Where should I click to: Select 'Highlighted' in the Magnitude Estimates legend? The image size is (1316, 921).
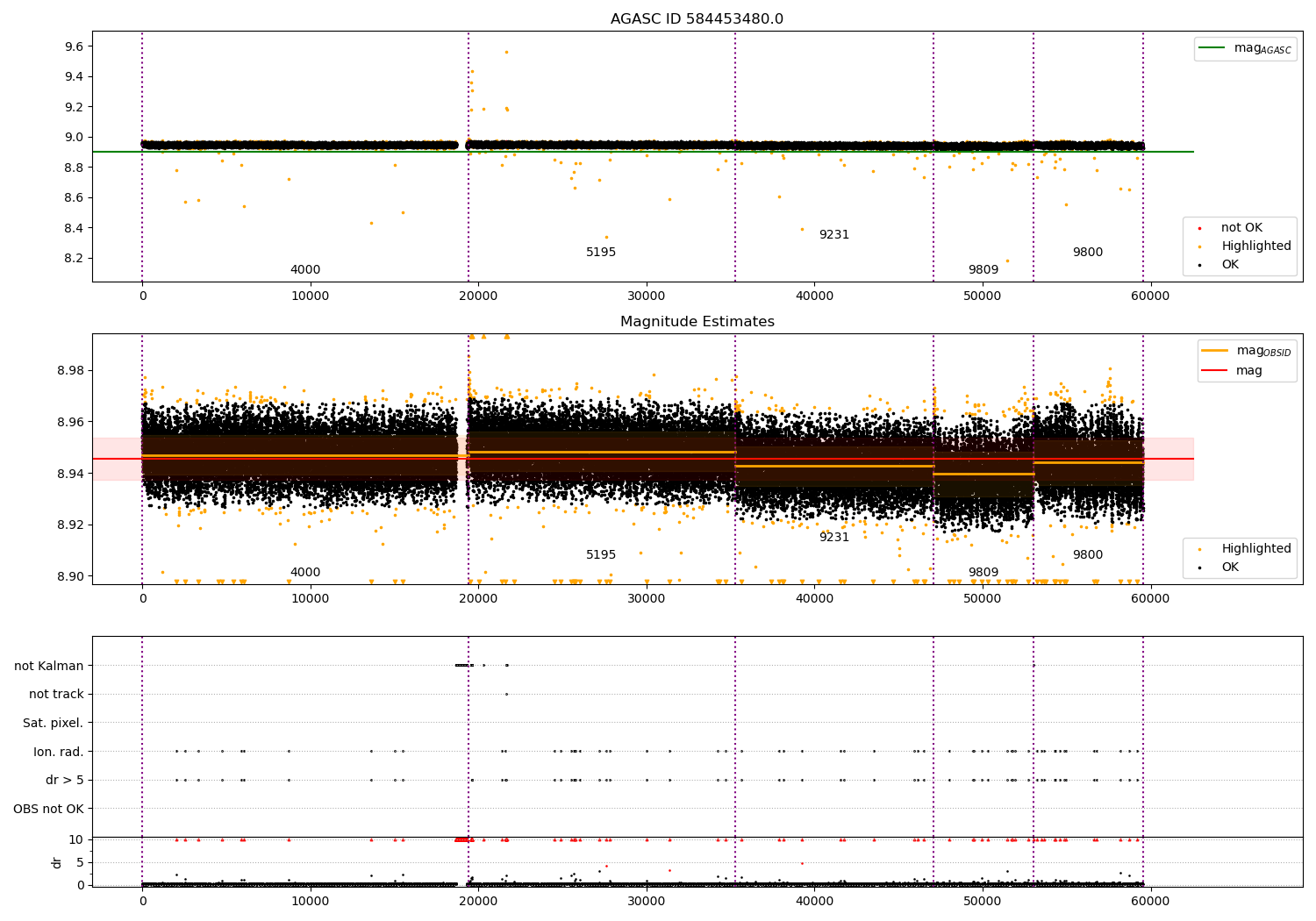1256,549
